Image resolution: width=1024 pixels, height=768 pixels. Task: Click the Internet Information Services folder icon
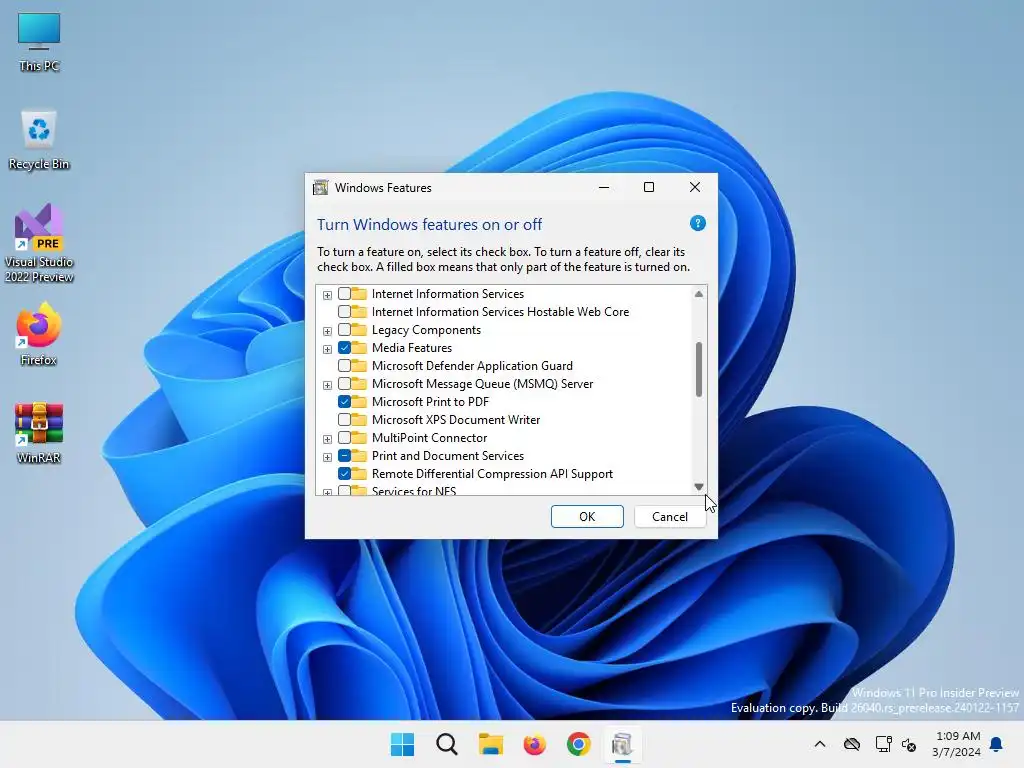click(x=359, y=294)
